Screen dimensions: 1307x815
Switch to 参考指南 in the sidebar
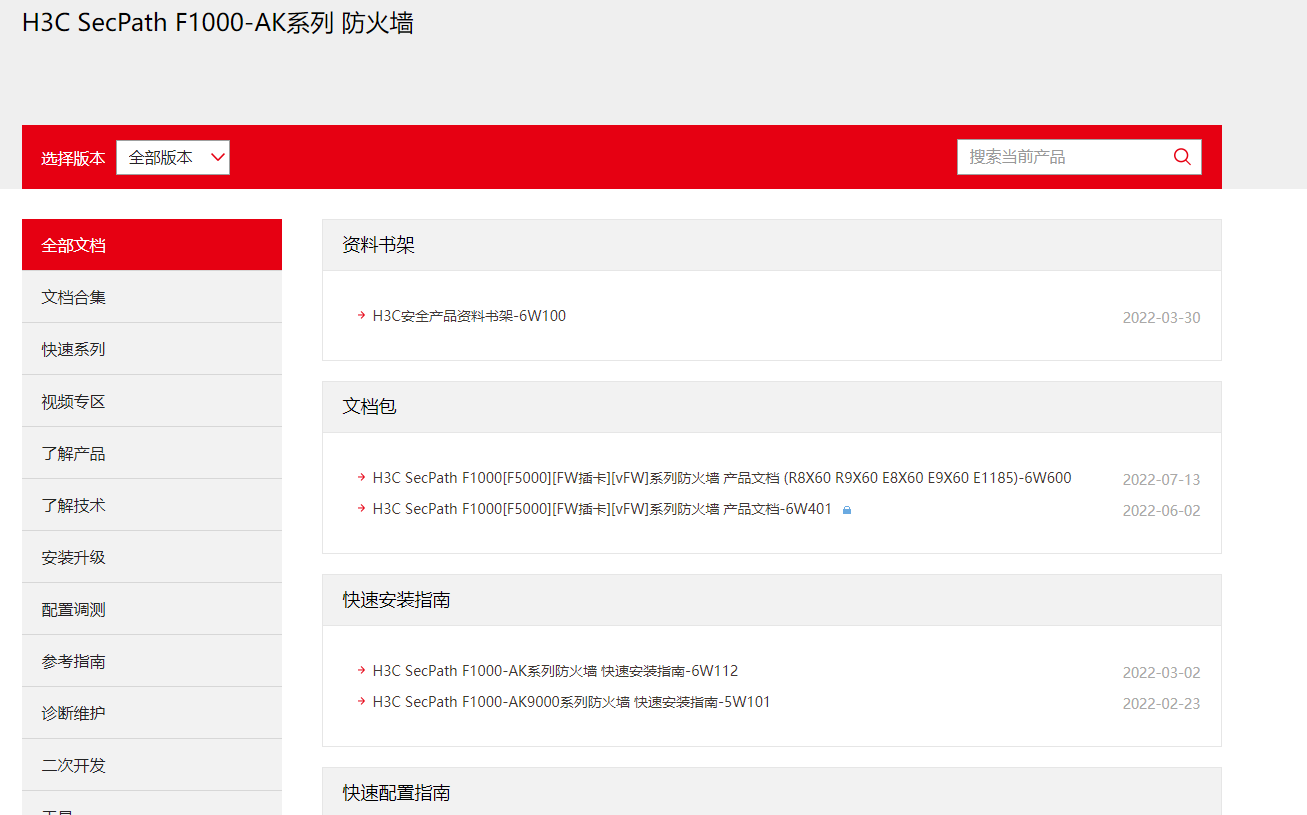152,661
